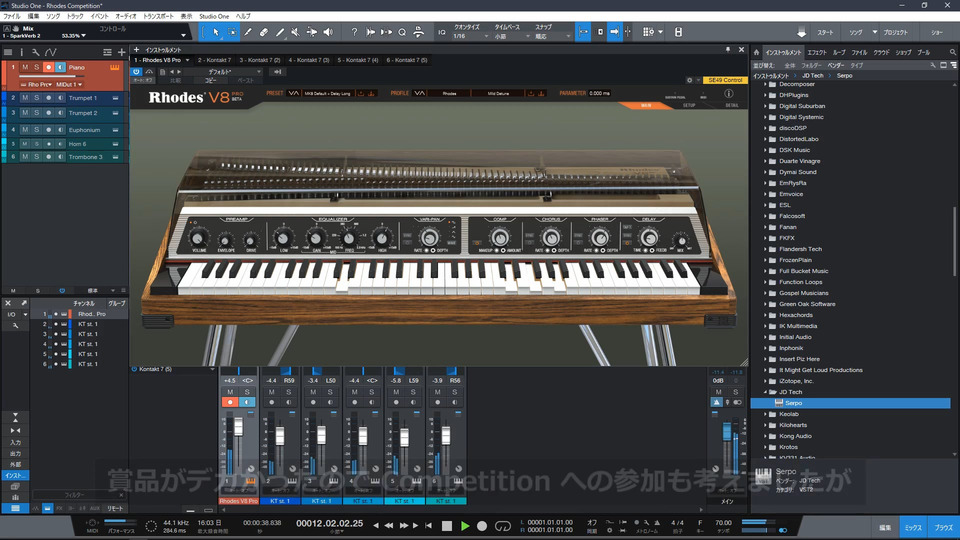The width and height of the screenshot is (960, 540).
Task: Click the Project page button
Action: click(x=895, y=32)
